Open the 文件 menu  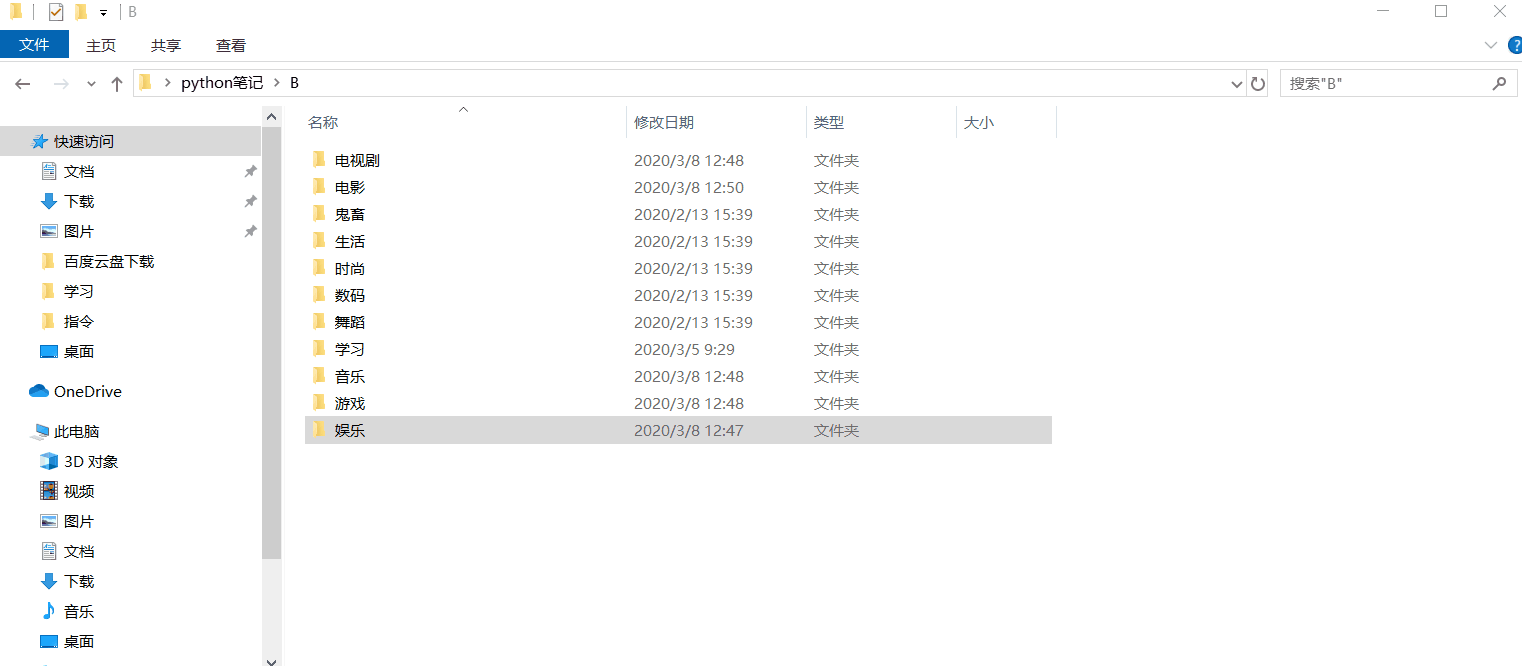pyautogui.click(x=34, y=44)
